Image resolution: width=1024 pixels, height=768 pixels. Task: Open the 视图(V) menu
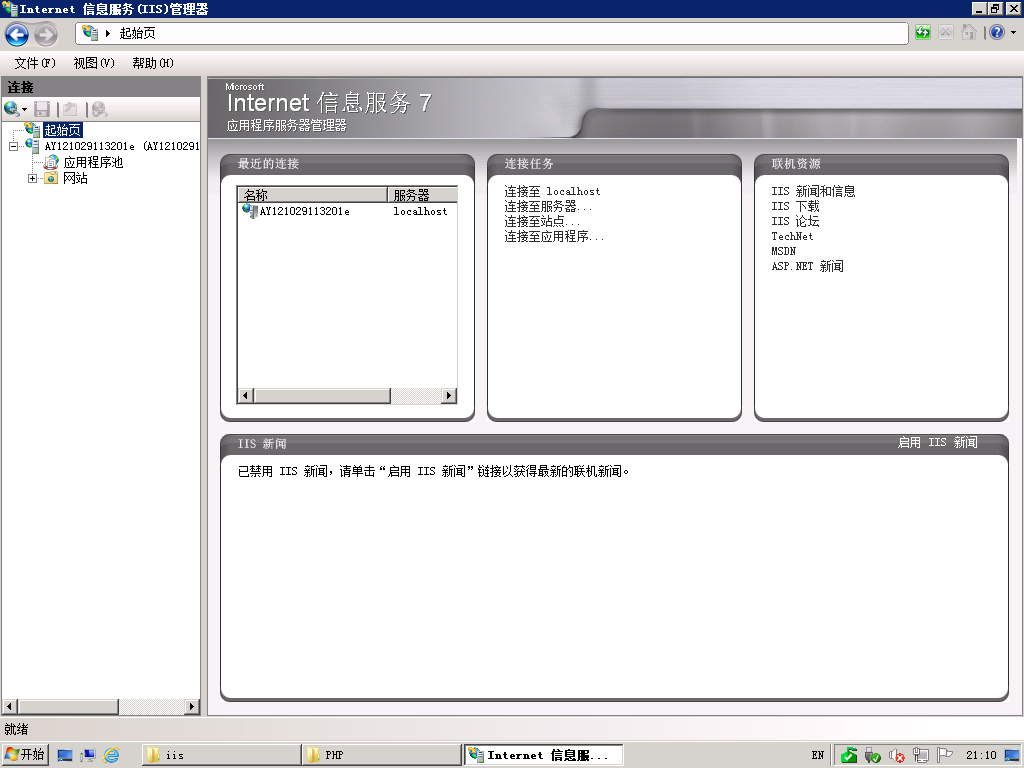click(94, 63)
